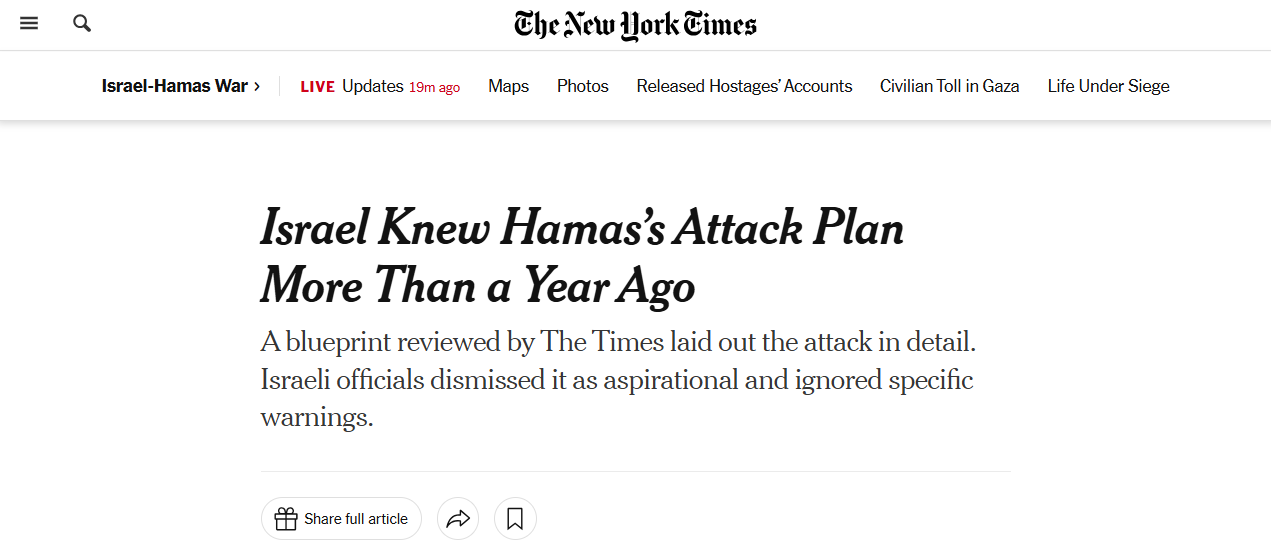The width and height of the screenshot is (1271, 543).
Task: Select the Maps nav item
Action: coord(509,86)
